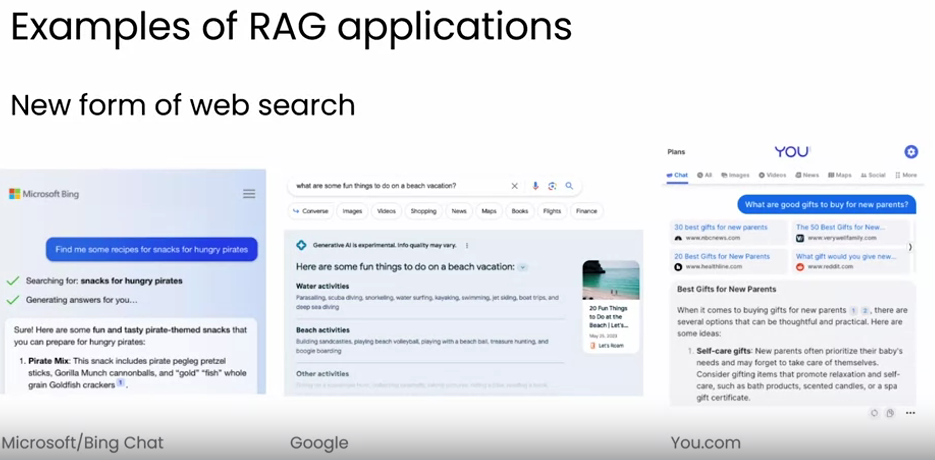Switch to the Chat tab in You.com
This screenshot has width=935, height=460.
pyautogui.click(x=677, y=175)
